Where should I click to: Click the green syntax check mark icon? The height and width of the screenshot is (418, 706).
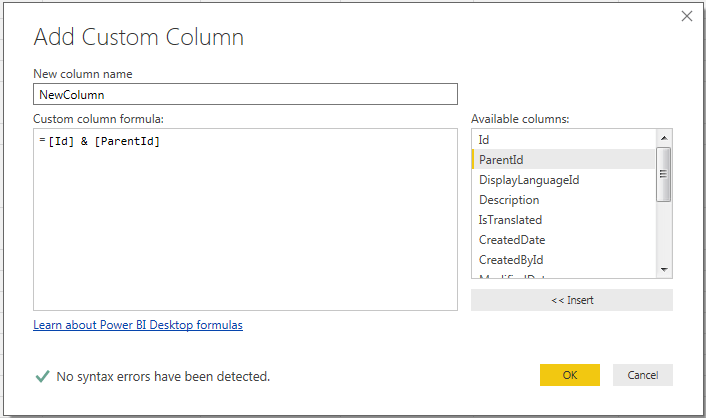[x=42, y=376]
